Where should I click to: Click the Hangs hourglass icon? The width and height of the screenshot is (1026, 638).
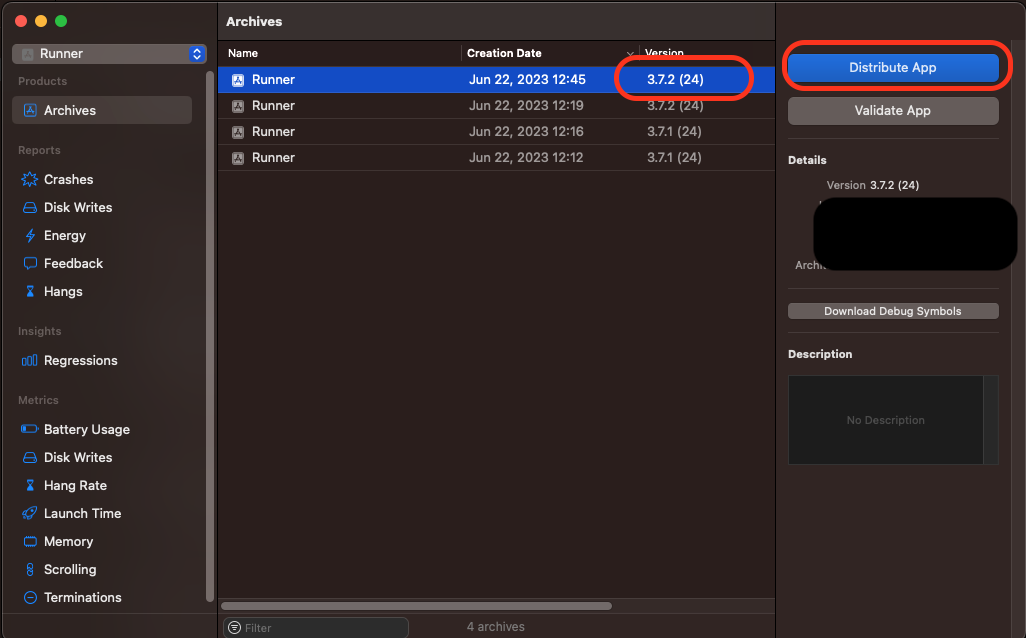pos(30,291)
